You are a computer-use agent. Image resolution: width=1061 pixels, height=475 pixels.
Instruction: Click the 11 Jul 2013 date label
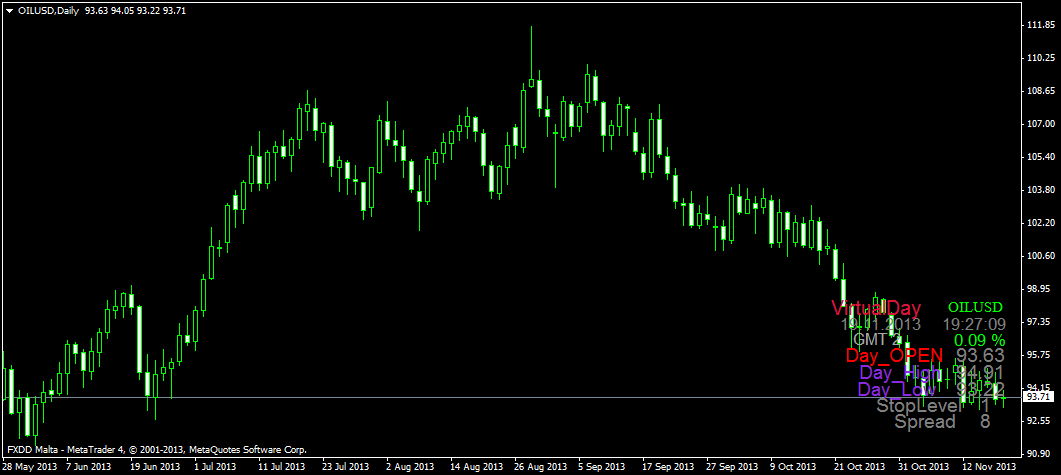(x=281, y=467)
